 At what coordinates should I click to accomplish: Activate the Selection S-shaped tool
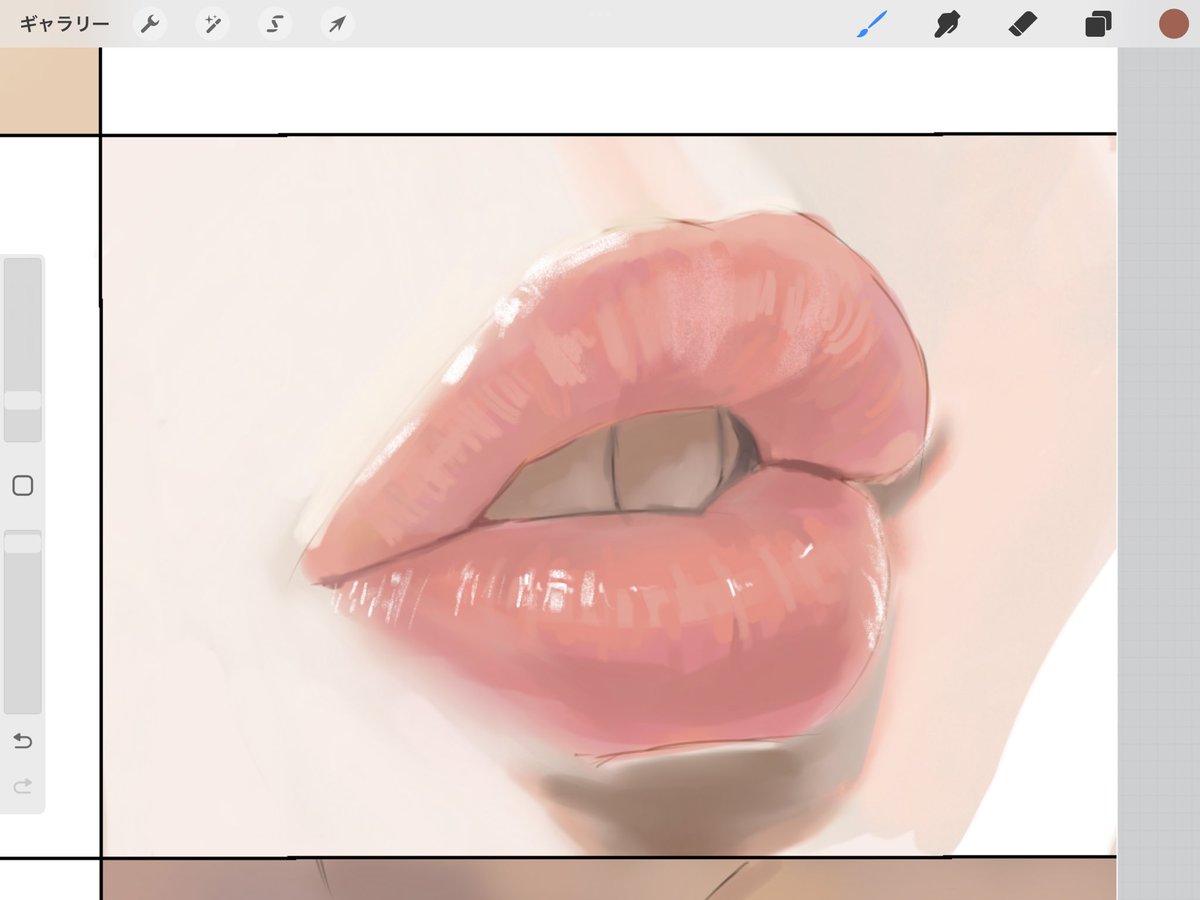(275, 24)
